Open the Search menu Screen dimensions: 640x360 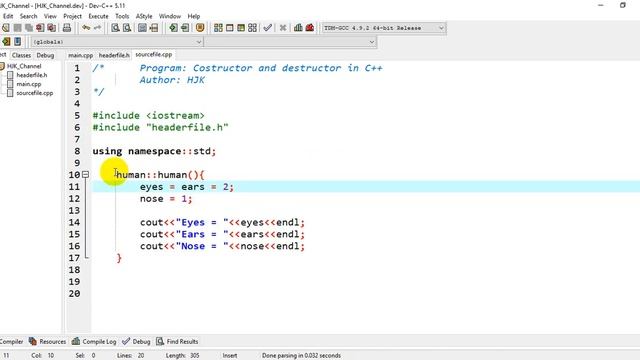[x=29, y=16]
